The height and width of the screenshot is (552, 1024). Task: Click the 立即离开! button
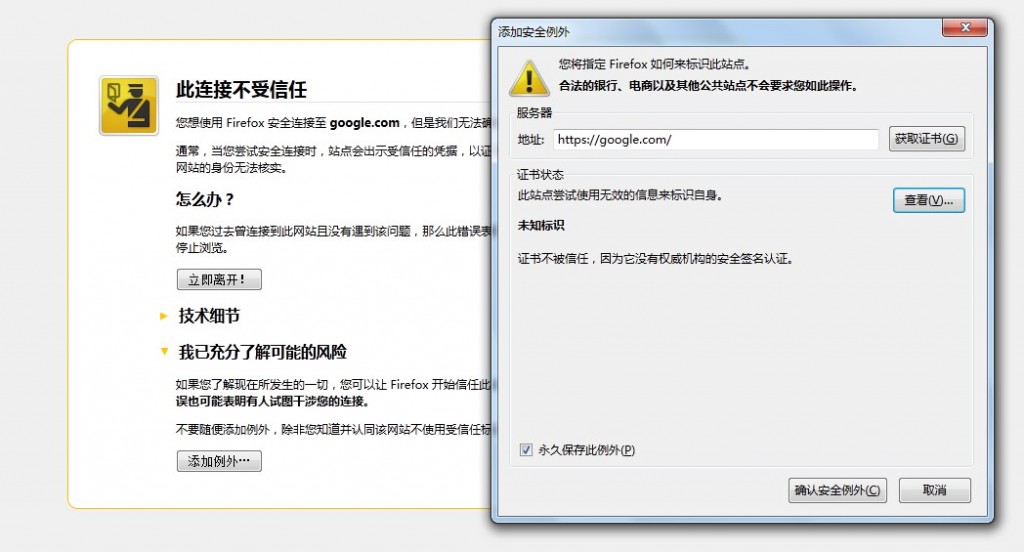point(219,280)
